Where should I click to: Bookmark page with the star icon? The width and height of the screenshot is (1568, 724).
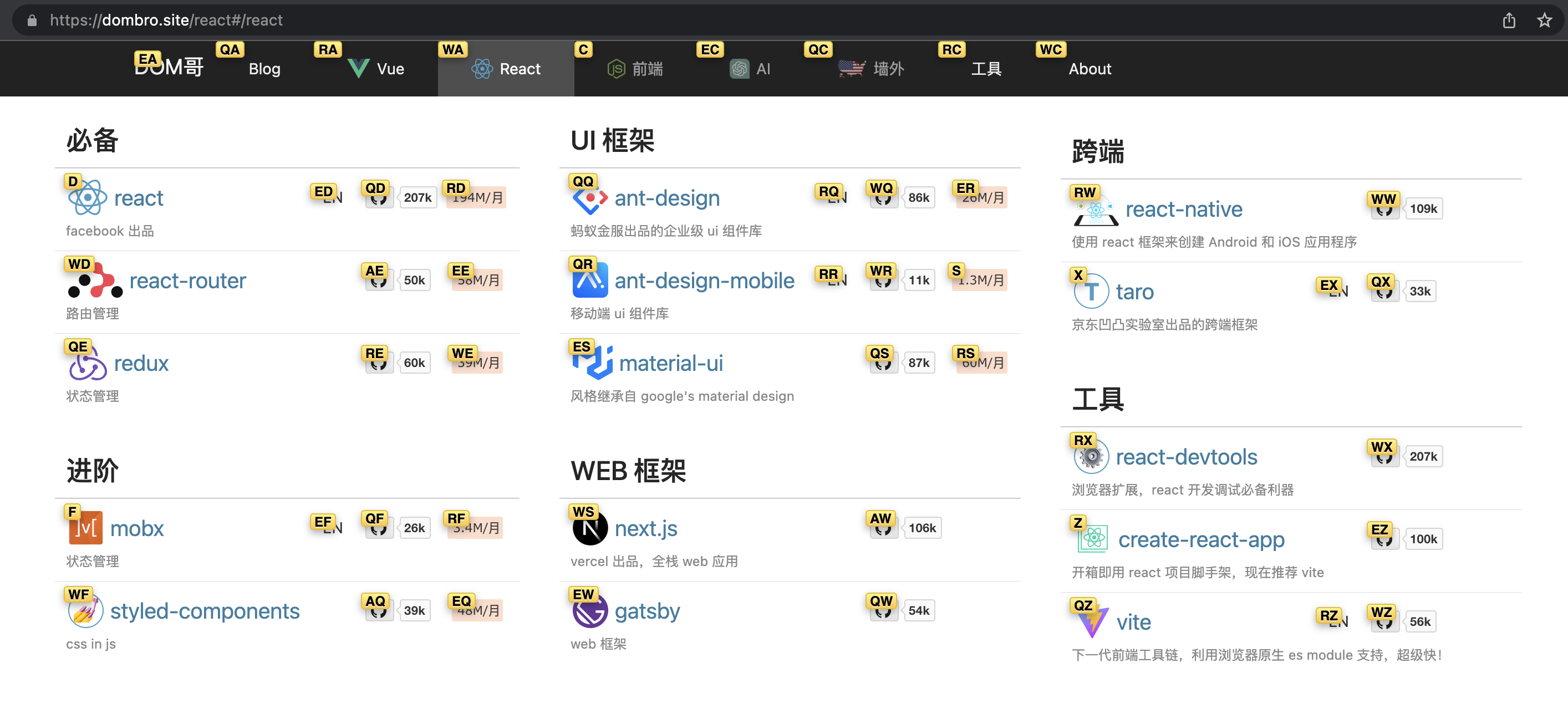(x=1544, y=20)
